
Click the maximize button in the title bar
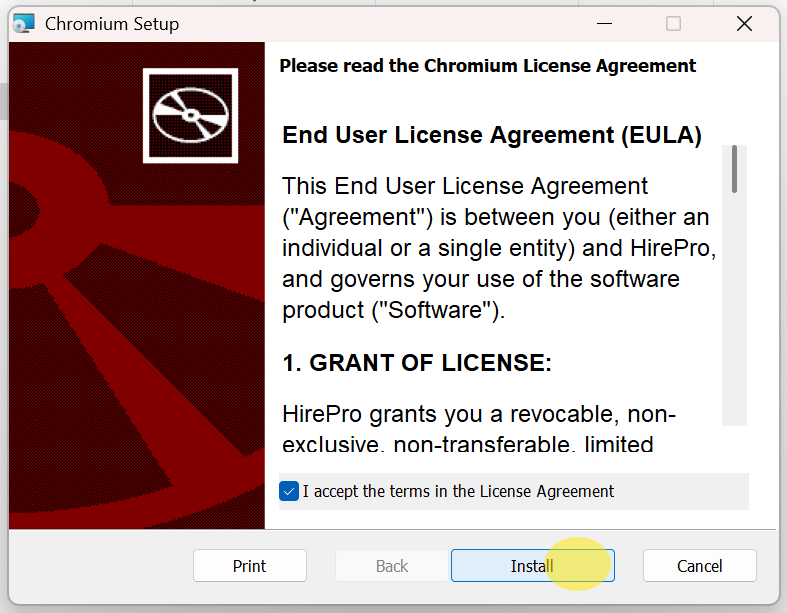(x=674, y=24)
